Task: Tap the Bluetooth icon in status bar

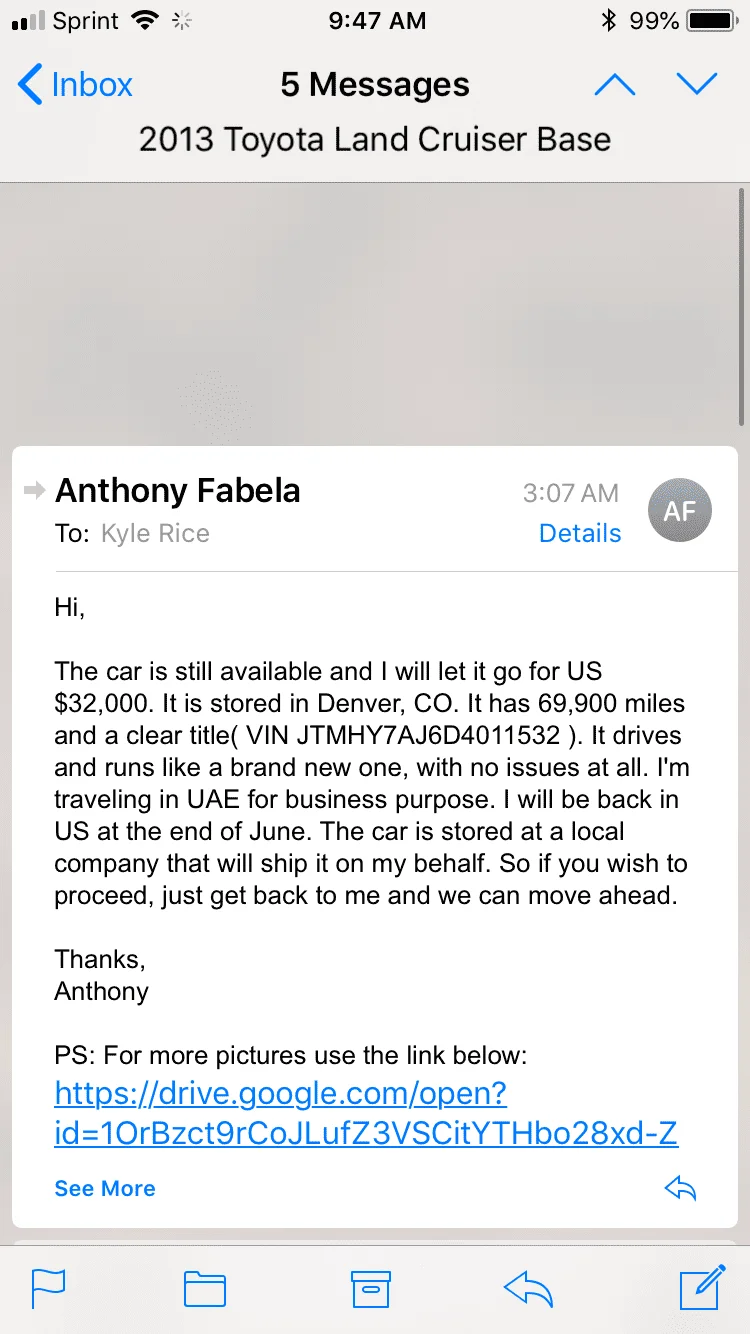Action: 608,20
